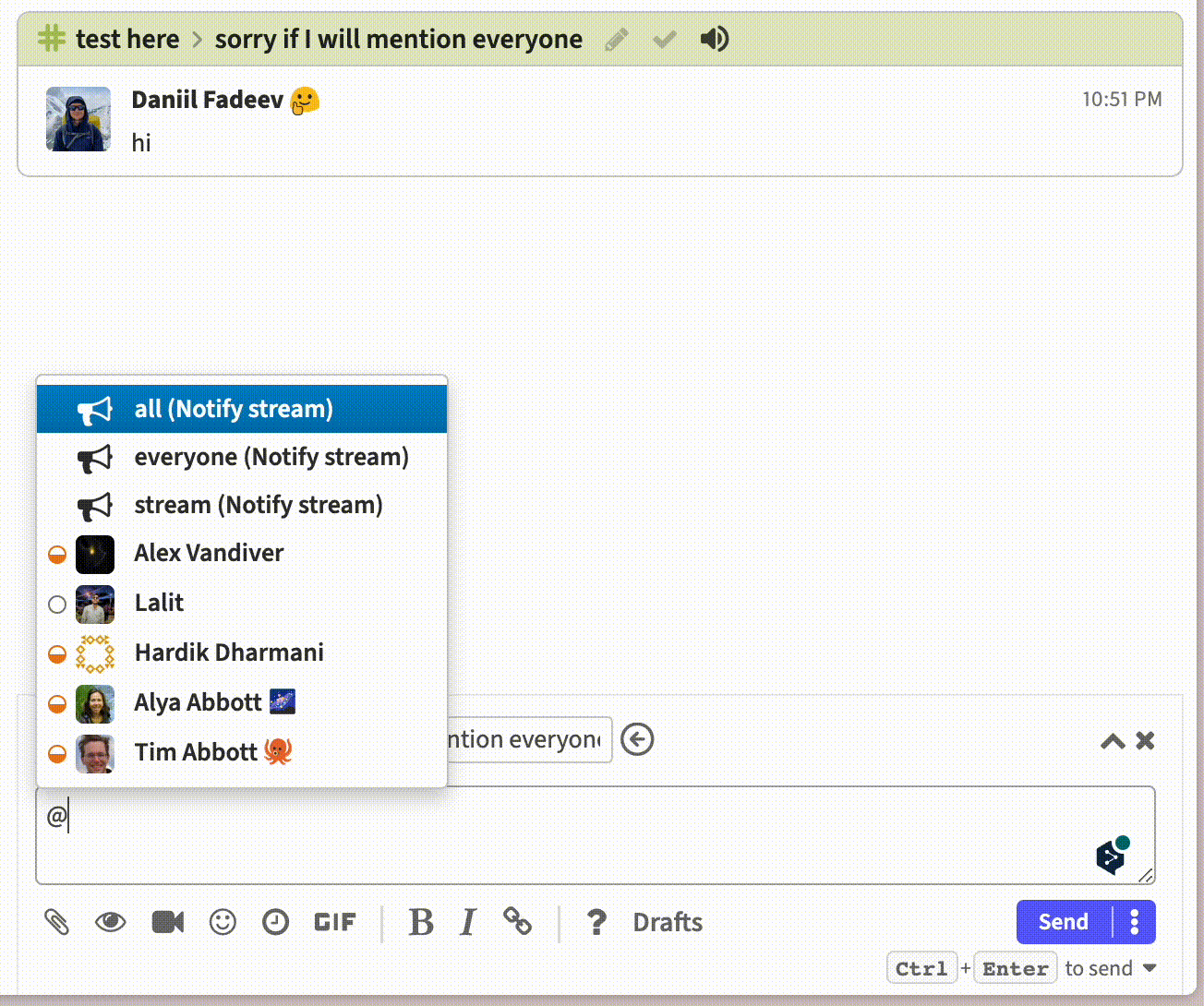1204x1006 pixels.
Task: Expand the compose box with the chevron
Action: point(1112,741)
